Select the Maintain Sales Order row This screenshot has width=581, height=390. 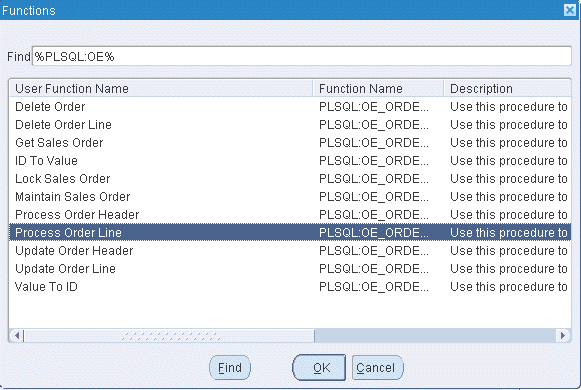[290, 197]
